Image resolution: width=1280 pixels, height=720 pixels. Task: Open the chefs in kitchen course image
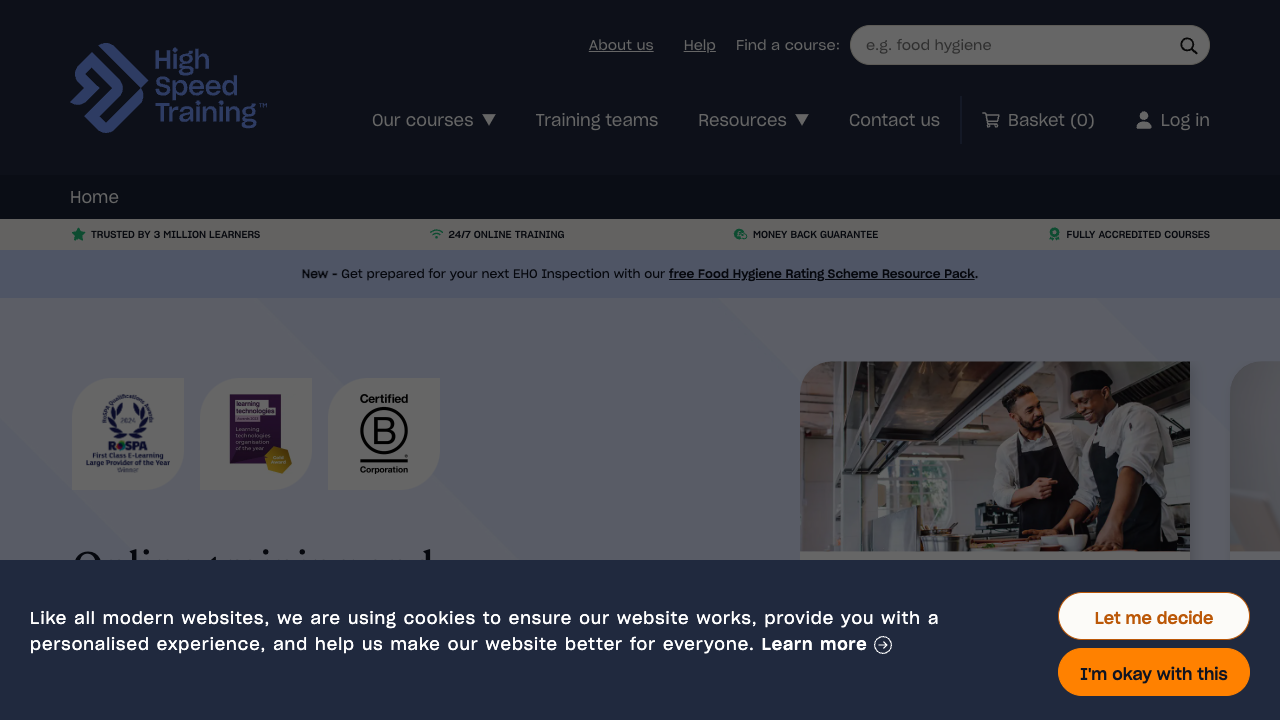pos(994,456)
